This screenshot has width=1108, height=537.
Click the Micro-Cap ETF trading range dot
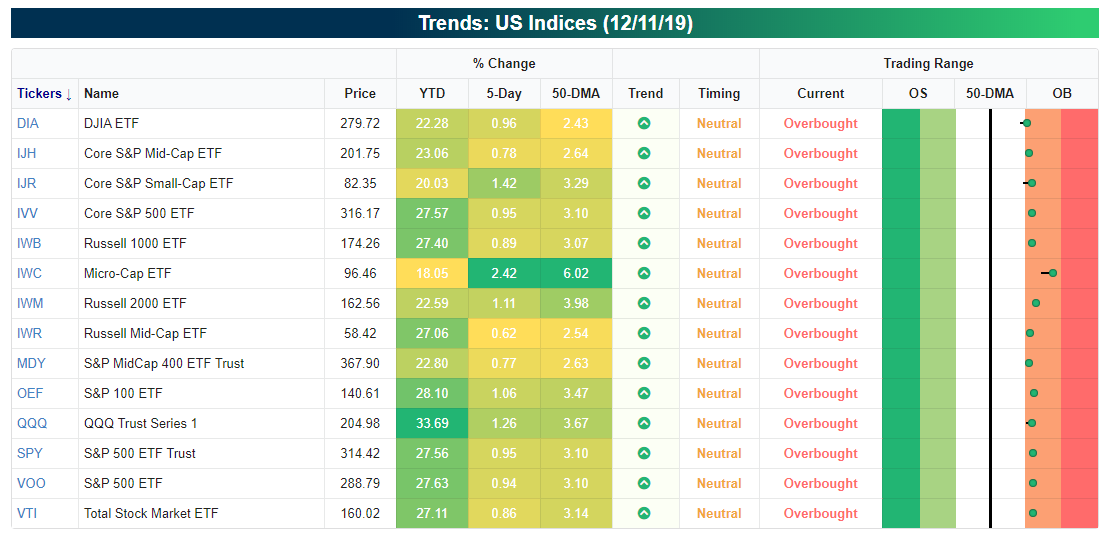click(1053, 273)
